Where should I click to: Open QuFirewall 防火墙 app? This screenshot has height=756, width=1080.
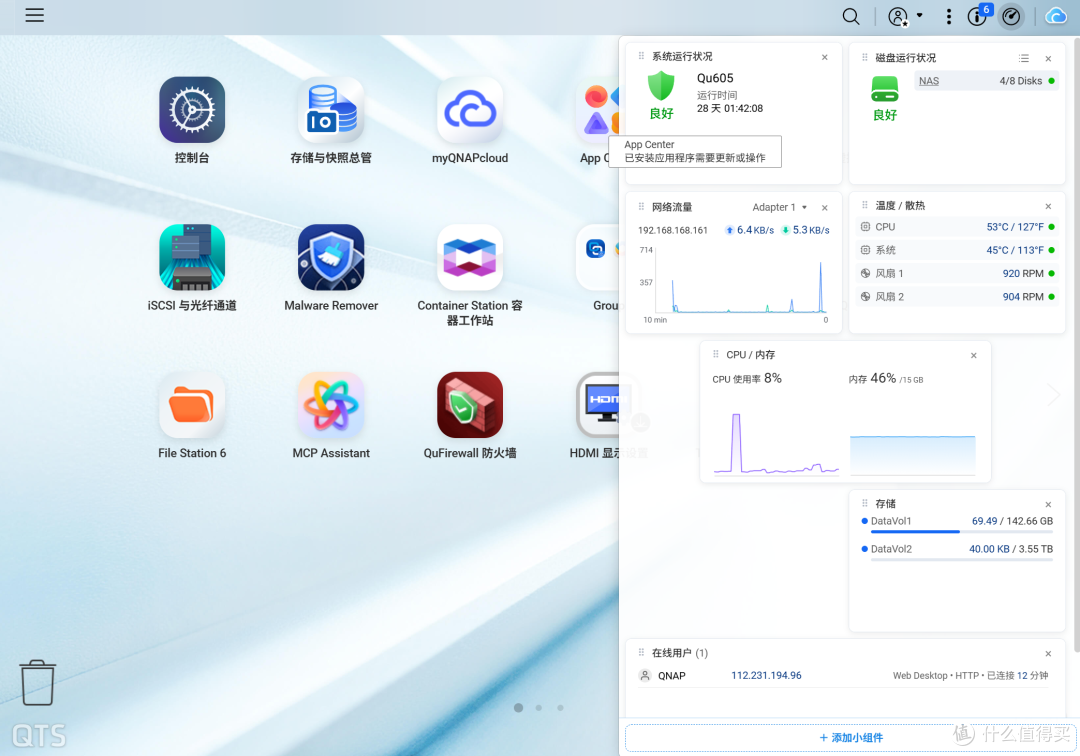tap(470, 405)
